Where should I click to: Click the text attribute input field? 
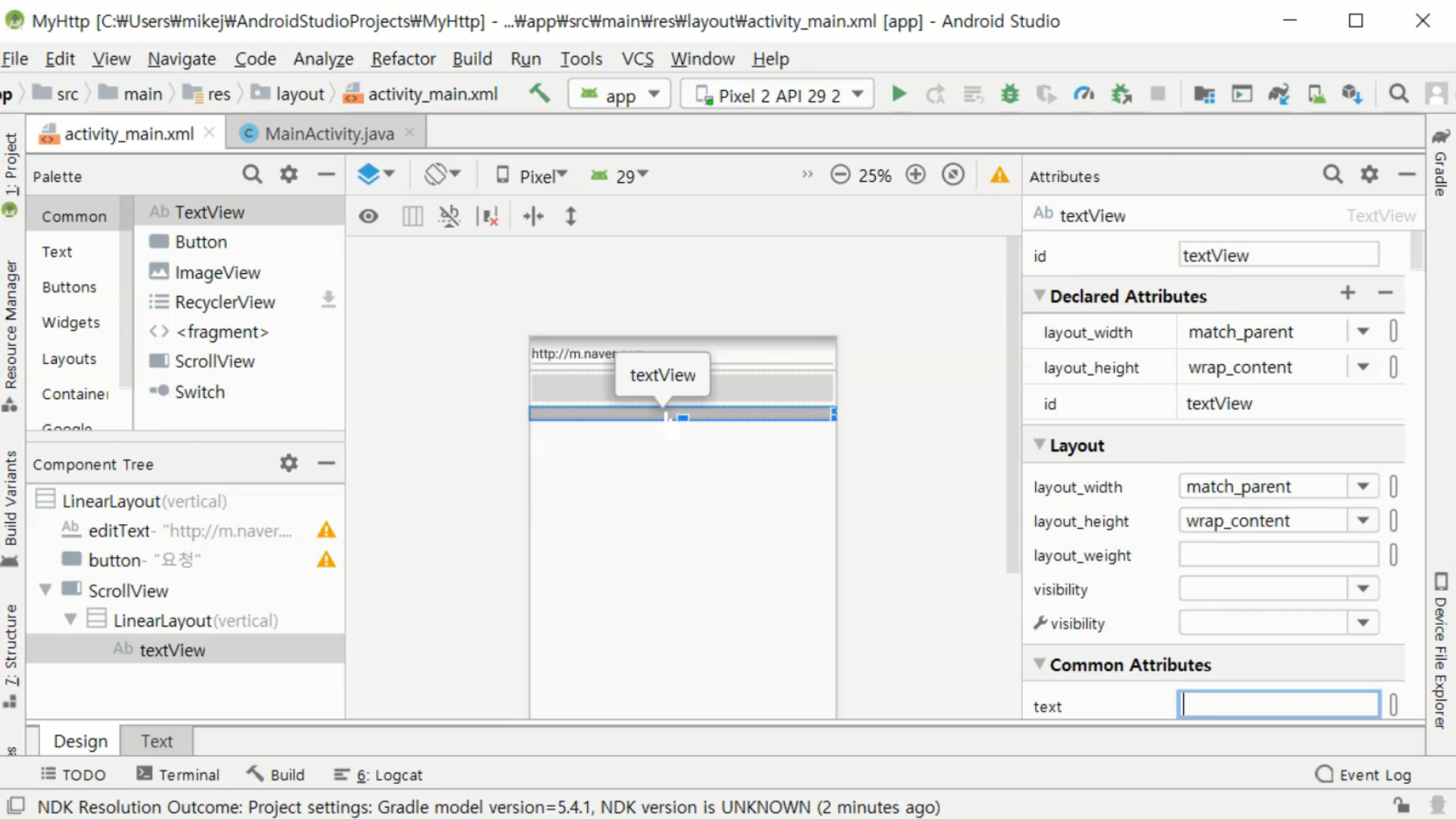click(x=1279, y=705)
